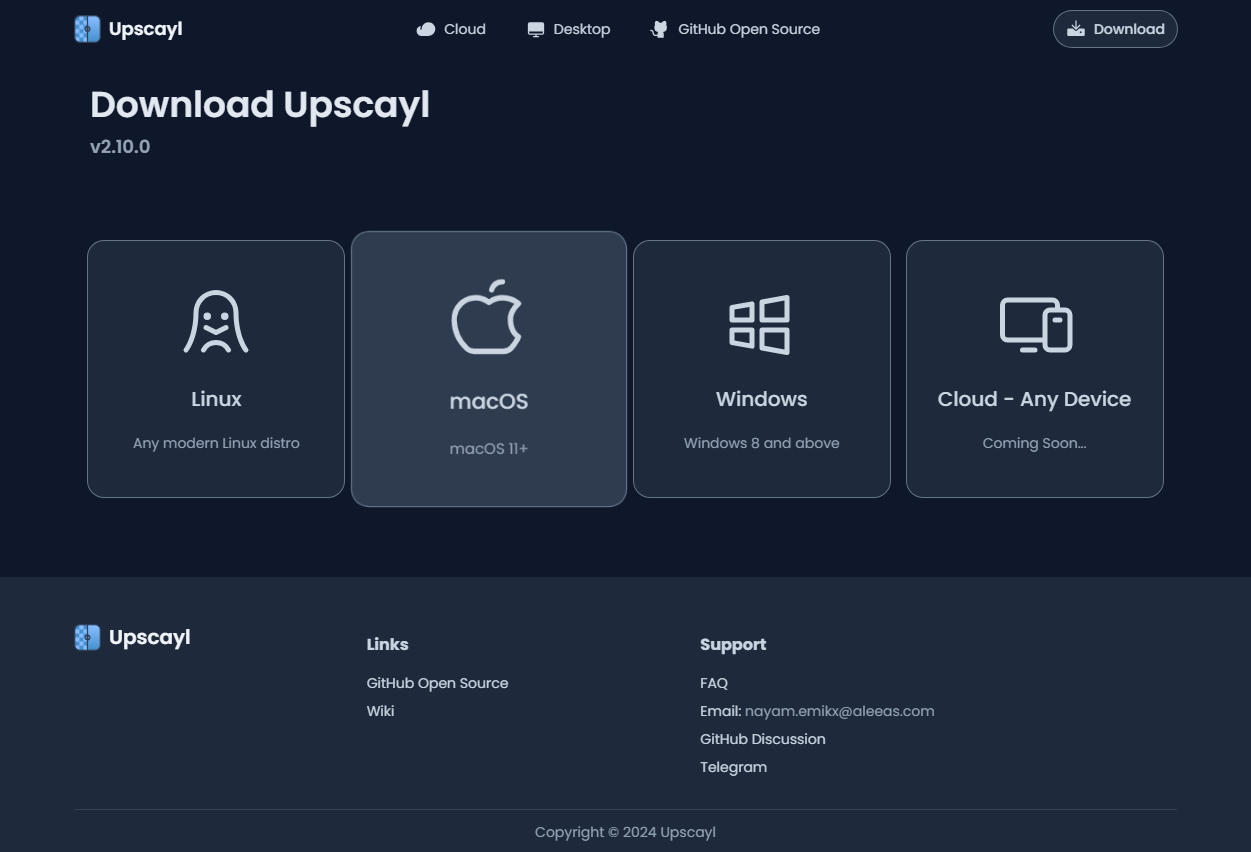Click the support email address

click(x=839, y=711)
